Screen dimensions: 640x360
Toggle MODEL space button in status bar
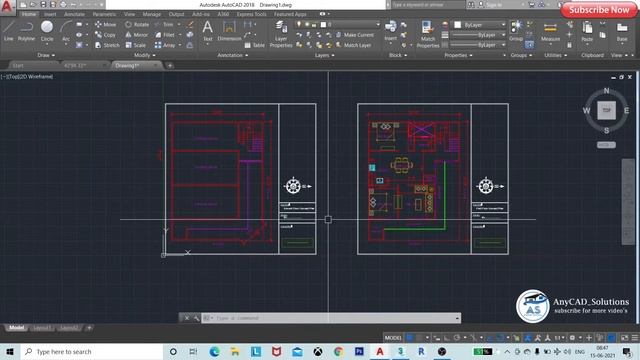point(393,338)
